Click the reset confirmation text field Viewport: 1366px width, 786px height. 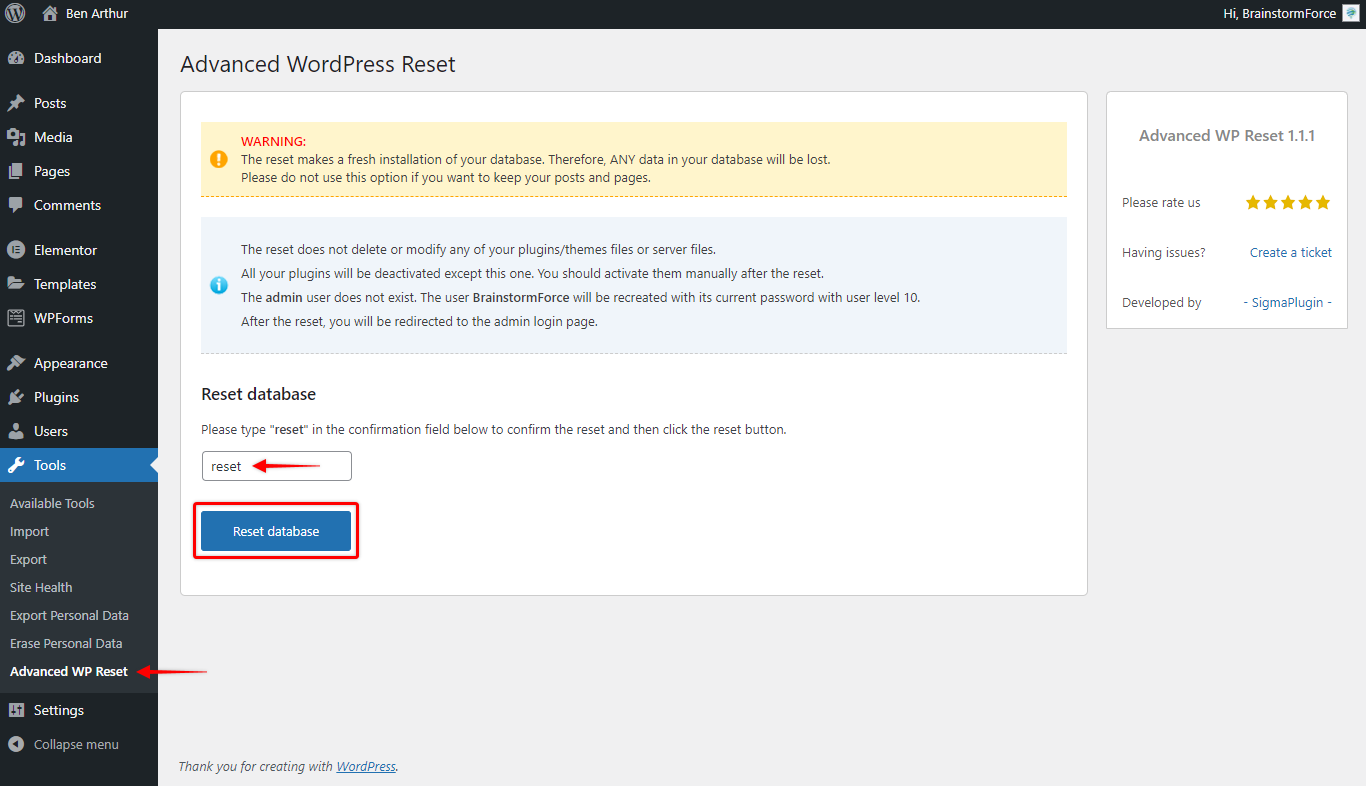(x=277, y=466)
